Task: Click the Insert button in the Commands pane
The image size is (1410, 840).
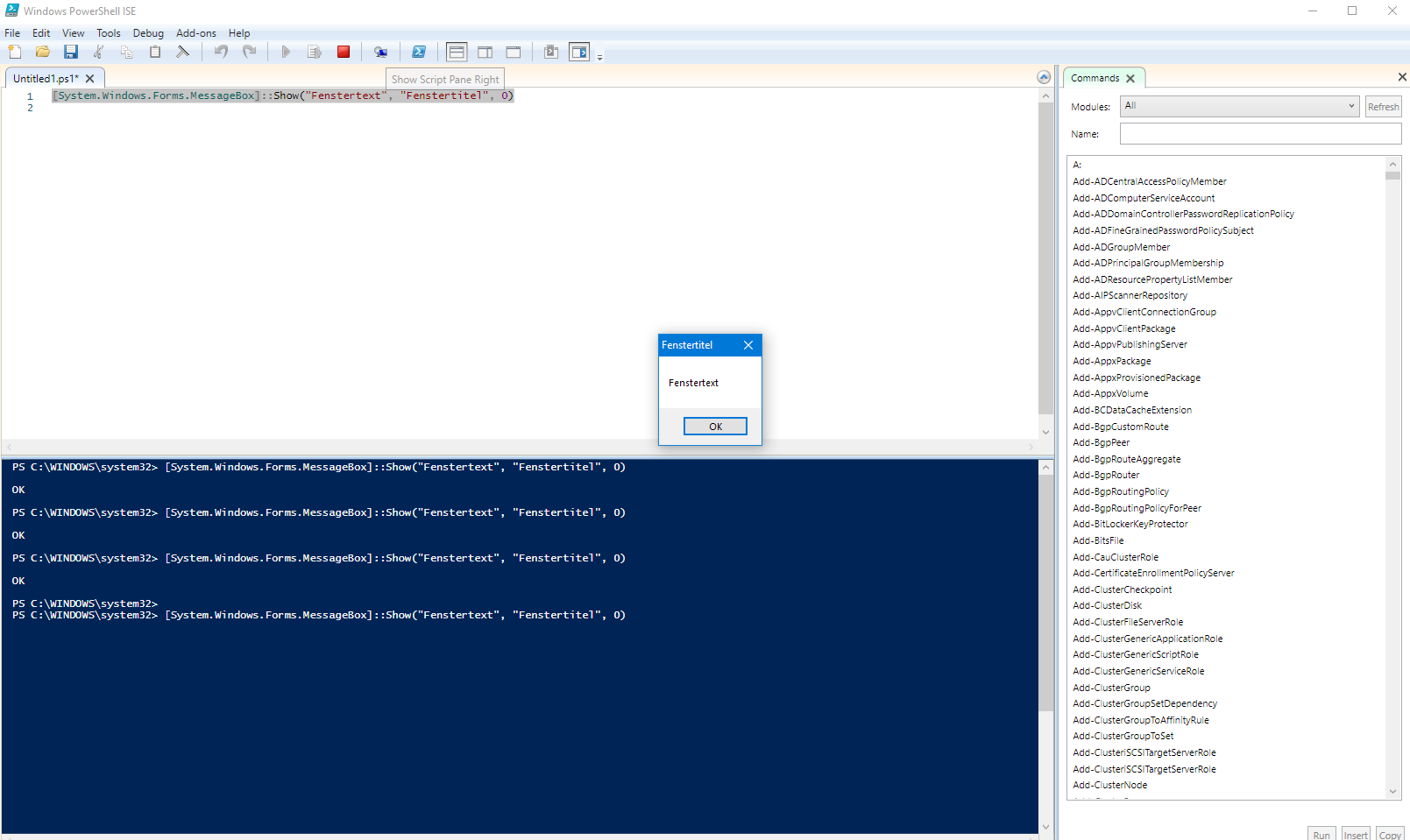Action: [x=1356, y=834]
